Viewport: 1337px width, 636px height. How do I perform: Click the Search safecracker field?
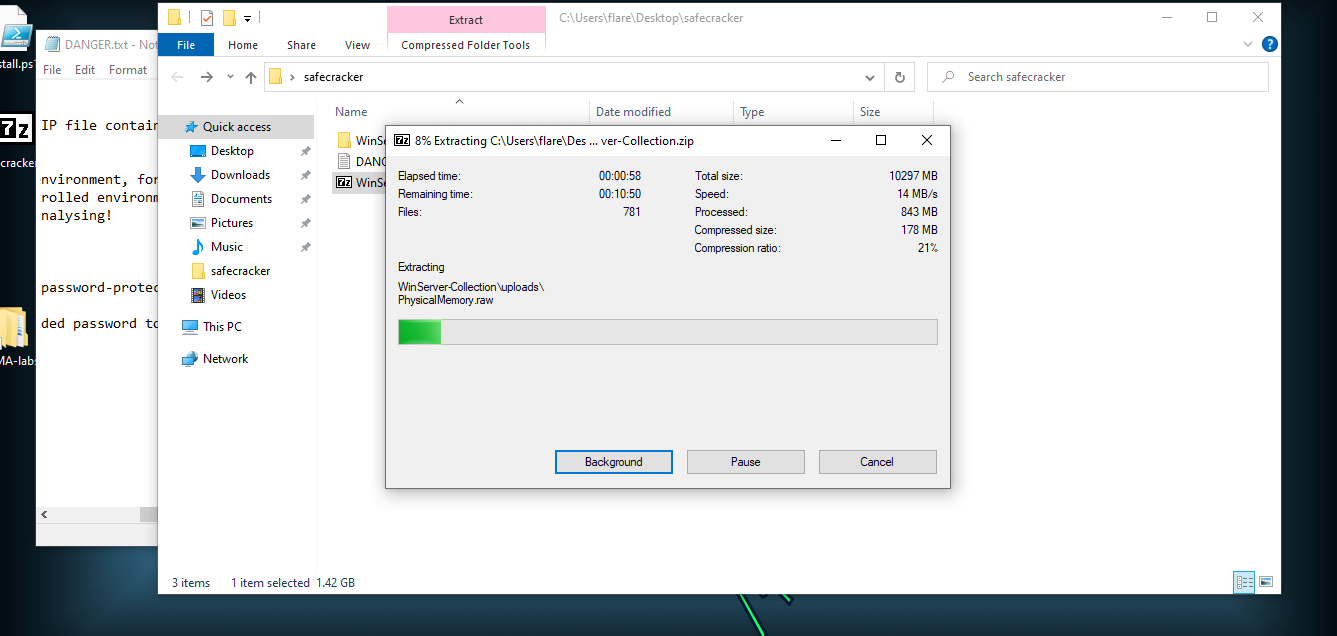click(1098, 77)
